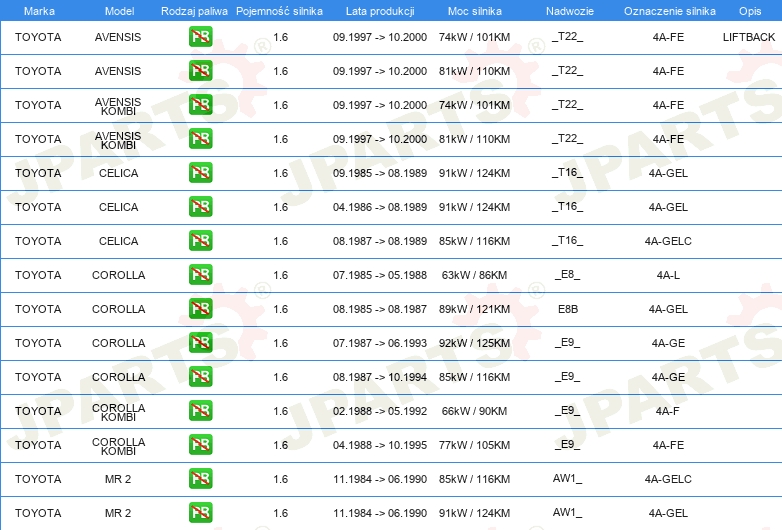Select the LIFTBACK description cell
The width and height of the screenshot is (782, 530).
coord(749,37)
